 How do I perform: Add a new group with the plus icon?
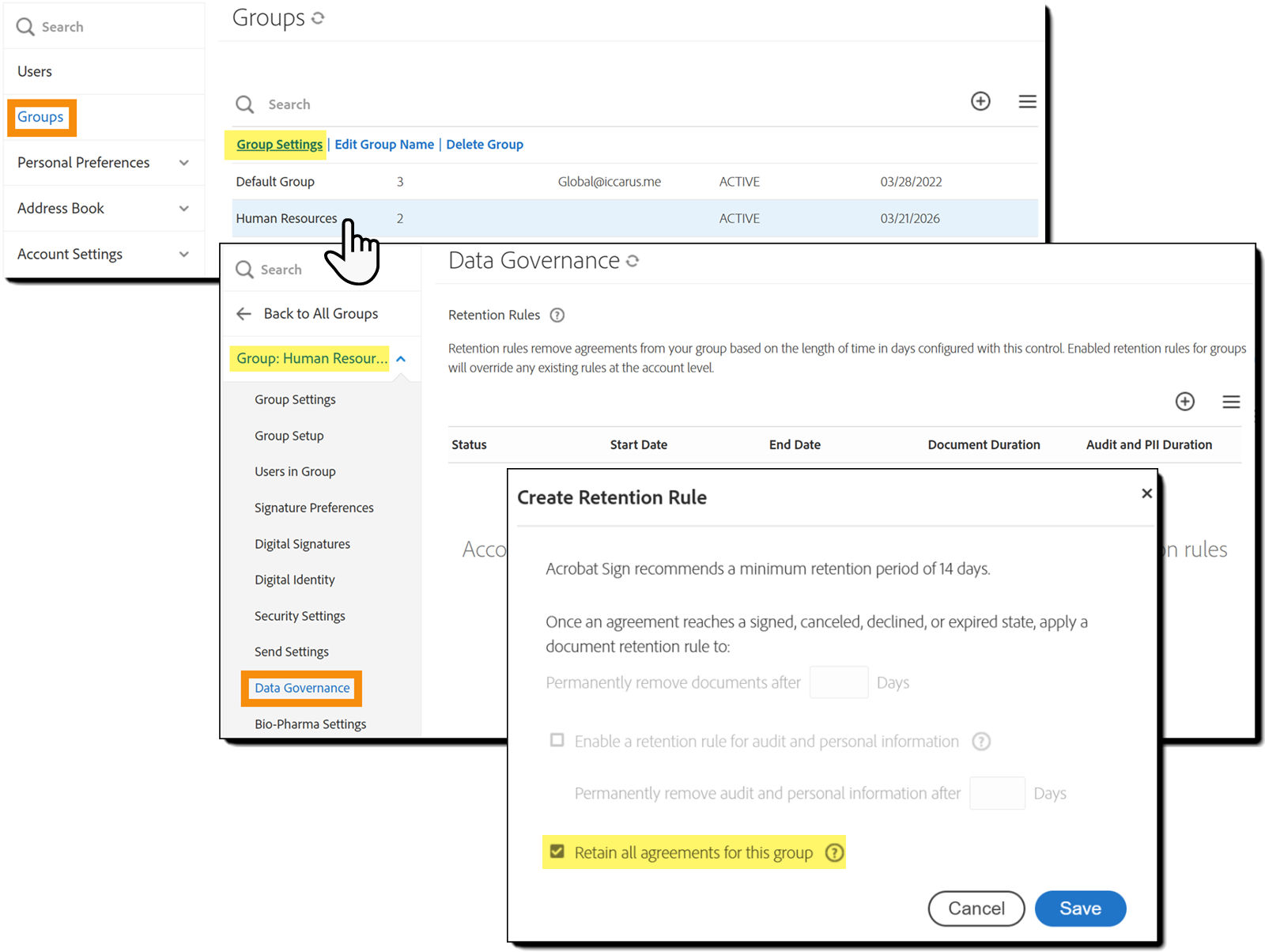tap(980, 101)
